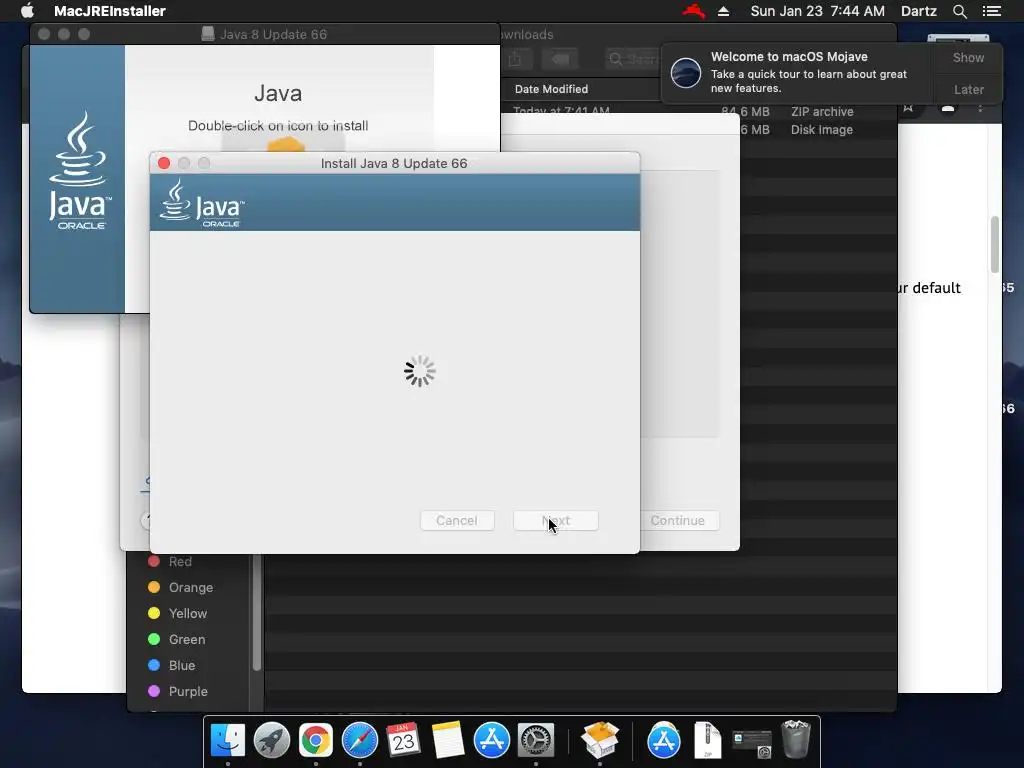Click the eject icon in the menu bar
The image size is (1024, 768).
click(x=723, y=11)
